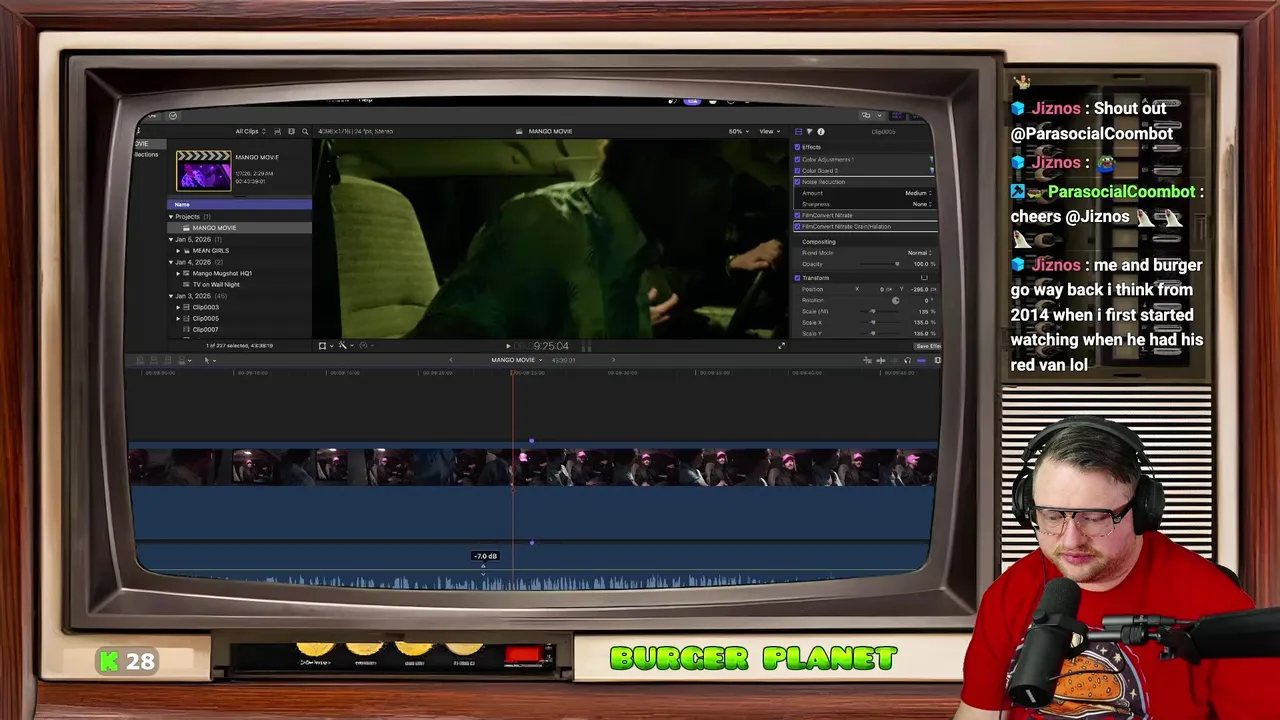Click the play button under the viewer

pyautogui.click(x=506, y=346)
